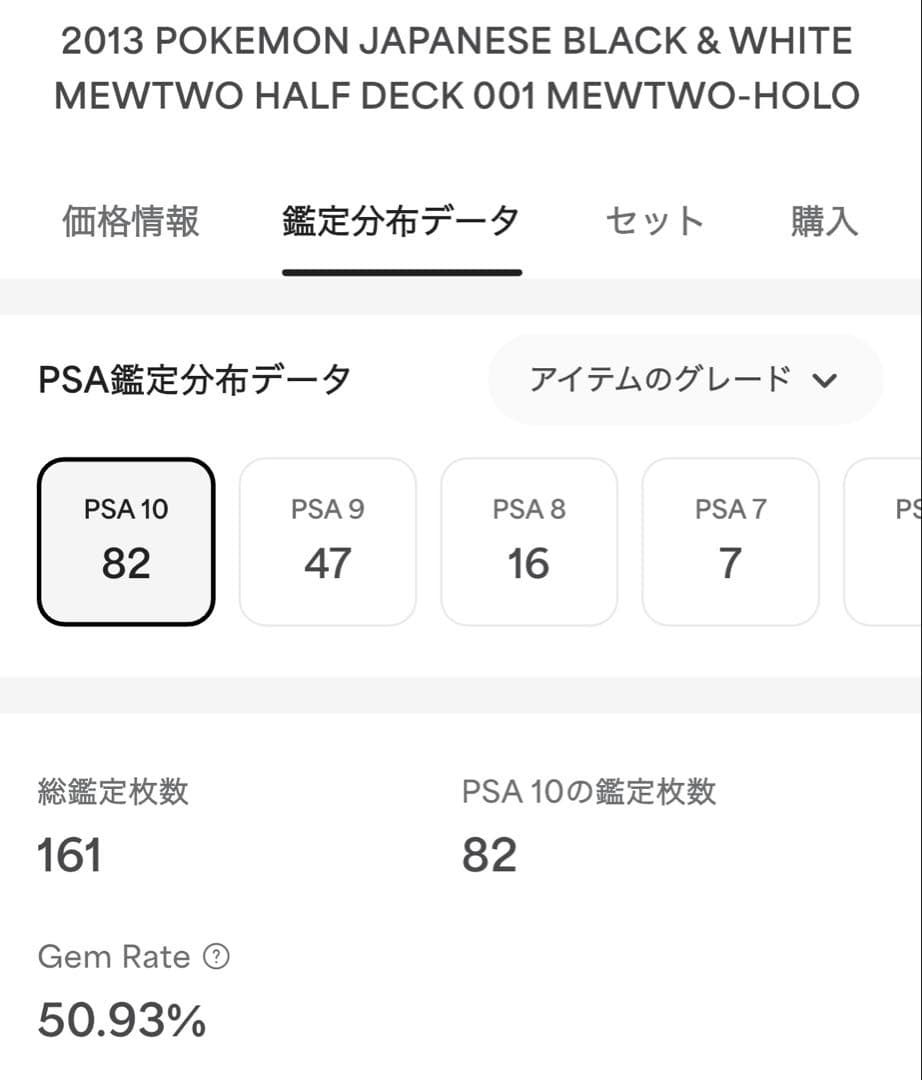The image size is (922, 1080).
Task: Click the PSA 10の鑑定枚数 label
Action: [x=589, y=792]
